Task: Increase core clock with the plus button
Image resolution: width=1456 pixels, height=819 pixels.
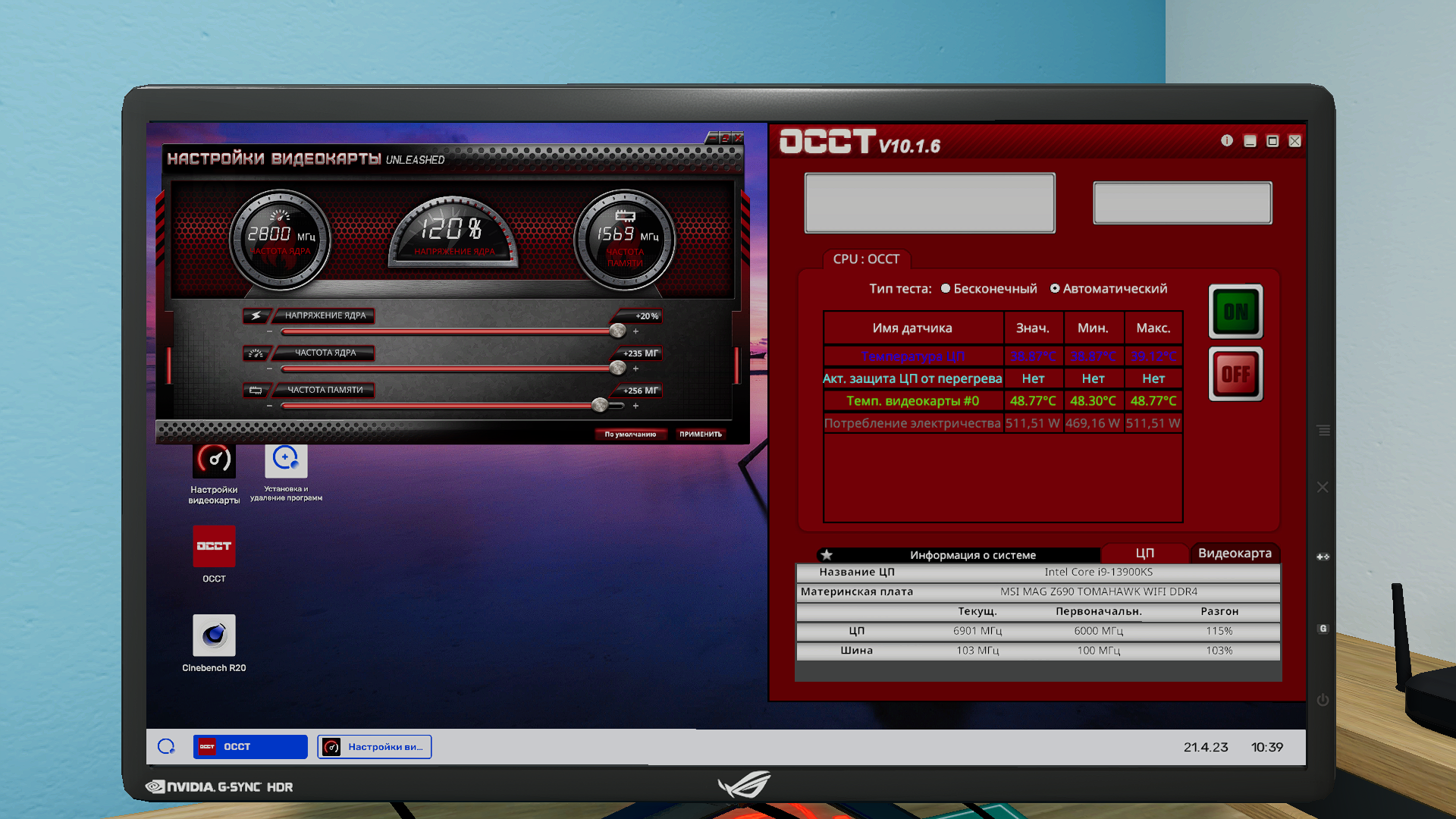Action: pyautogui.click(x=635, y=369)
